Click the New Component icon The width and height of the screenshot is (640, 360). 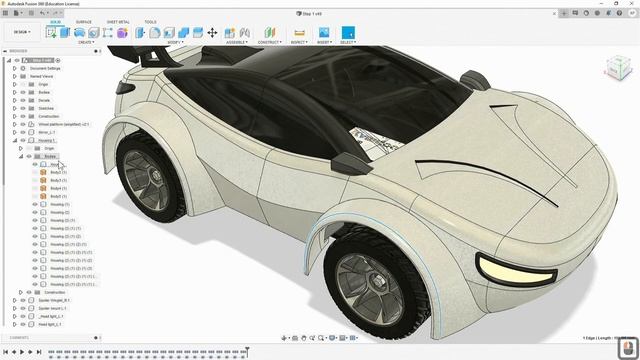[x=230, y=32]
